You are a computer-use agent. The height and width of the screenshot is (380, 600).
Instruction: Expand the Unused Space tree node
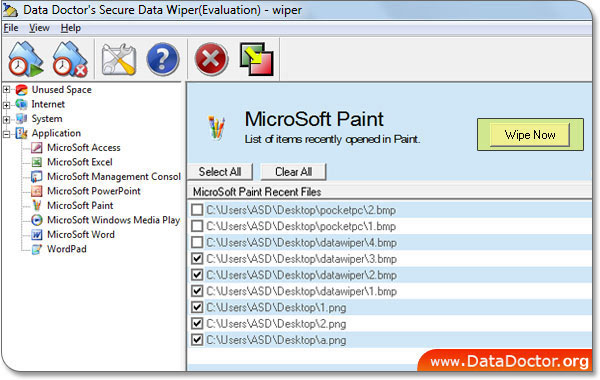click(x=7, y=90)
